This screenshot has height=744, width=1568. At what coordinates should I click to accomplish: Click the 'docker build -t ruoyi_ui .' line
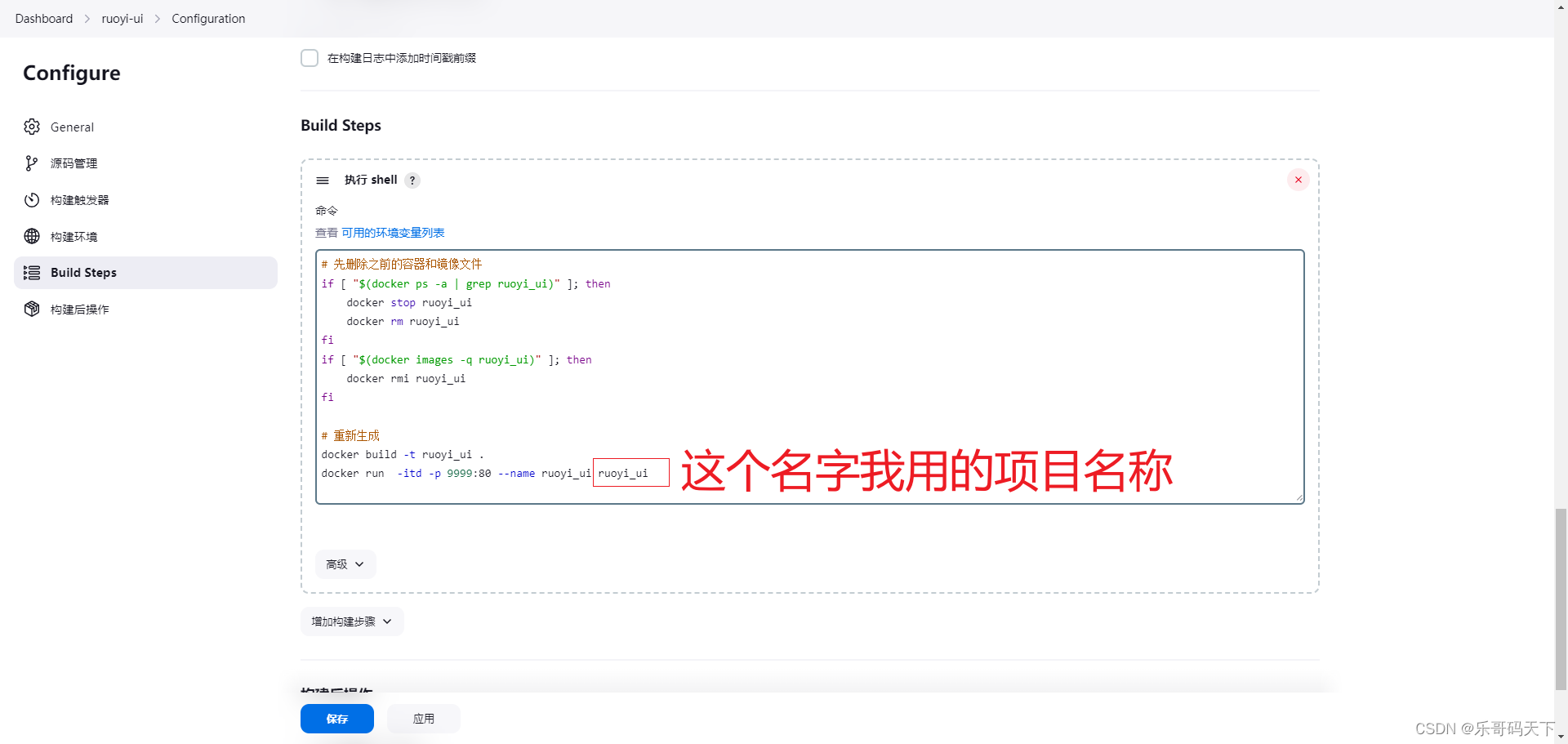click(403, 455)
